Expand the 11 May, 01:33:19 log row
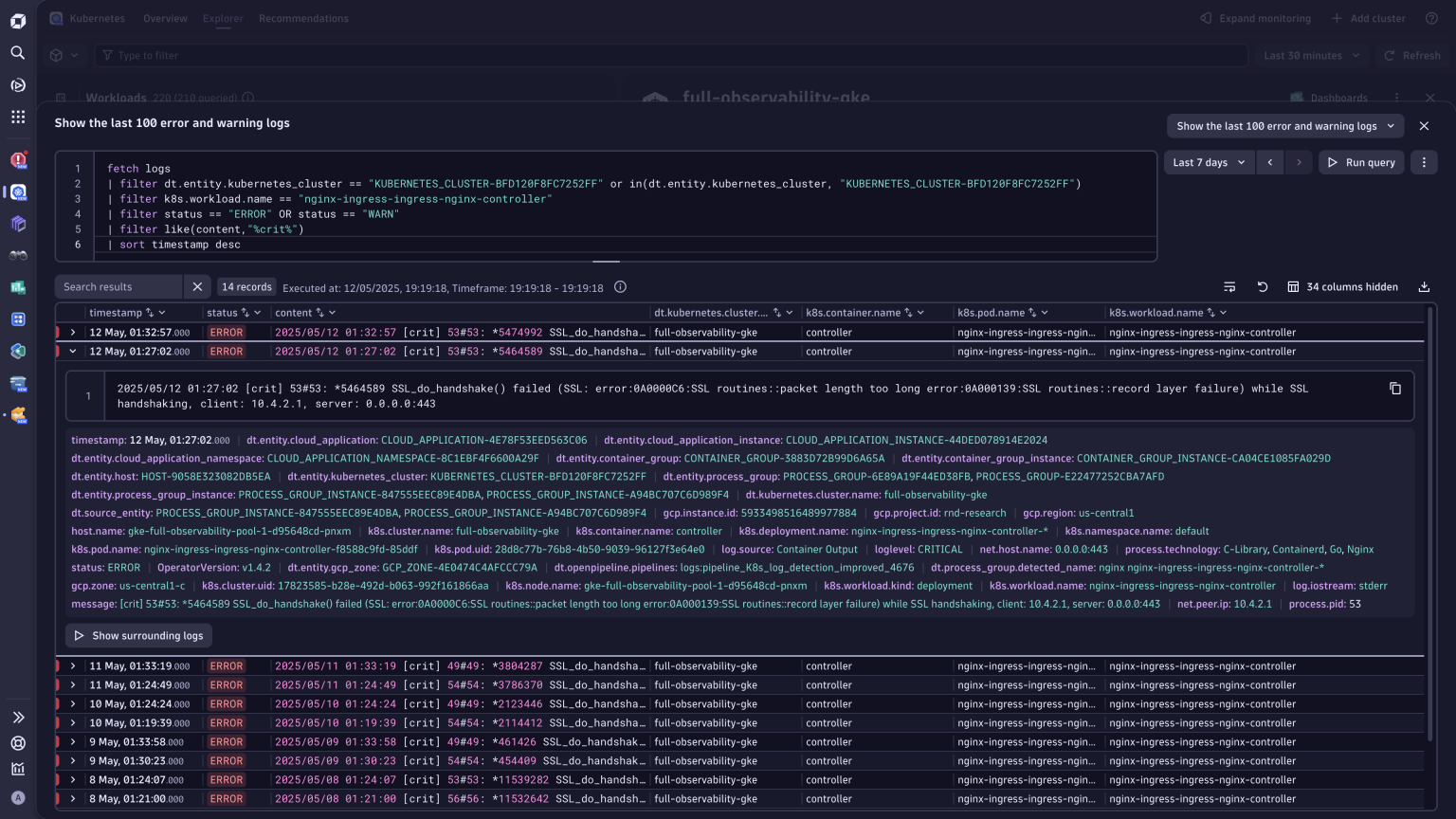Image resolution: width=1456 pixels, height=819 pixels. pos(72,666)
